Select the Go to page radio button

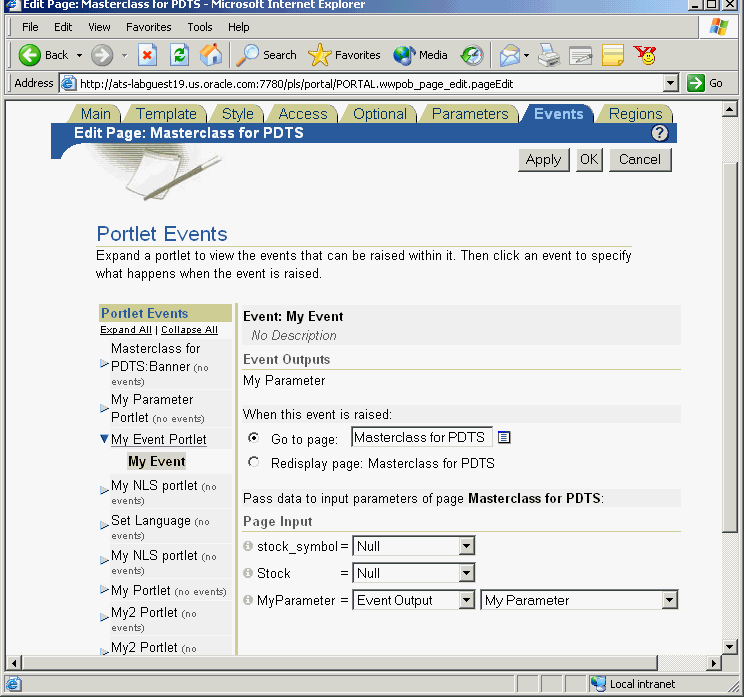tap(254, 437)
